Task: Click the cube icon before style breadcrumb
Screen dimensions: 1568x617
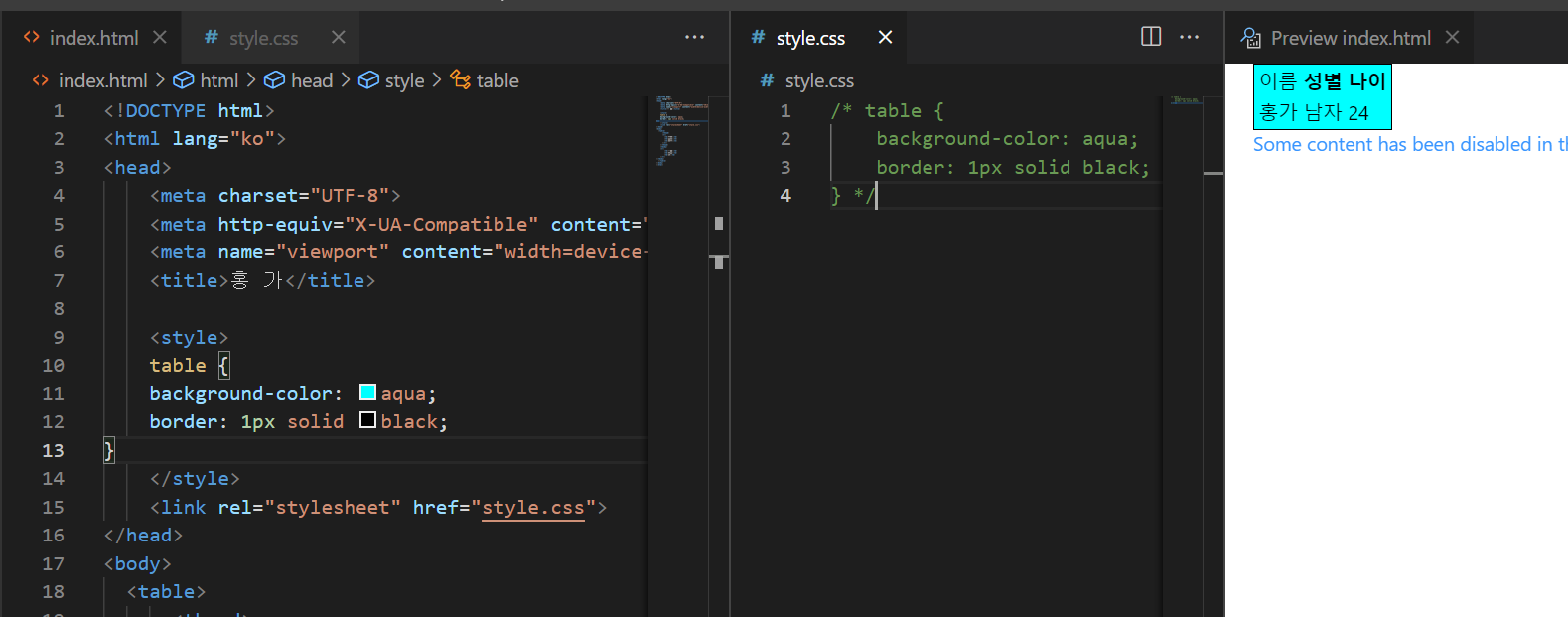Action: [368, 79]
